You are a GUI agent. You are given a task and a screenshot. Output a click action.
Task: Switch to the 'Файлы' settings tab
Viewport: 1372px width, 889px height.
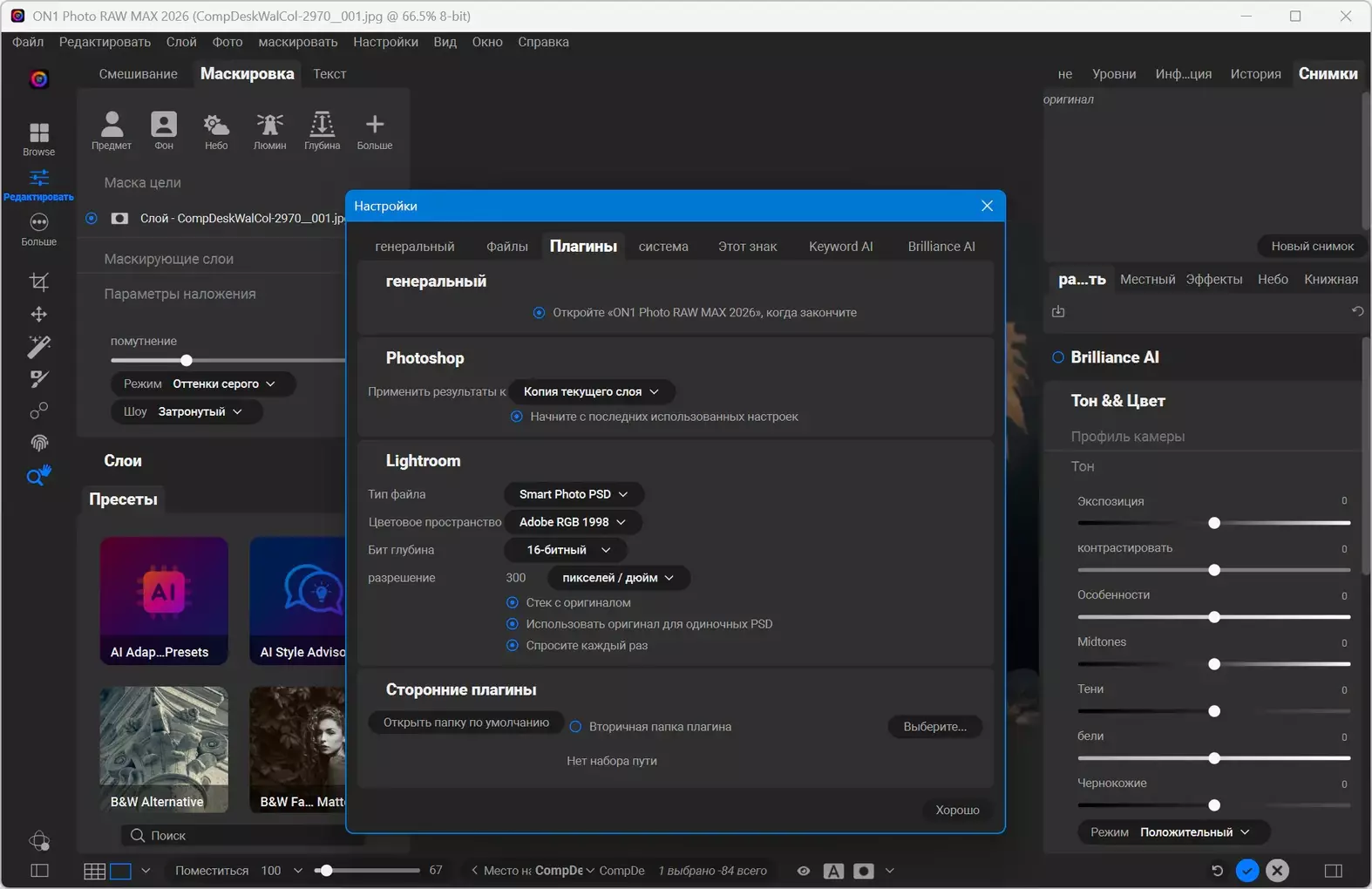(x=506, y=247)
